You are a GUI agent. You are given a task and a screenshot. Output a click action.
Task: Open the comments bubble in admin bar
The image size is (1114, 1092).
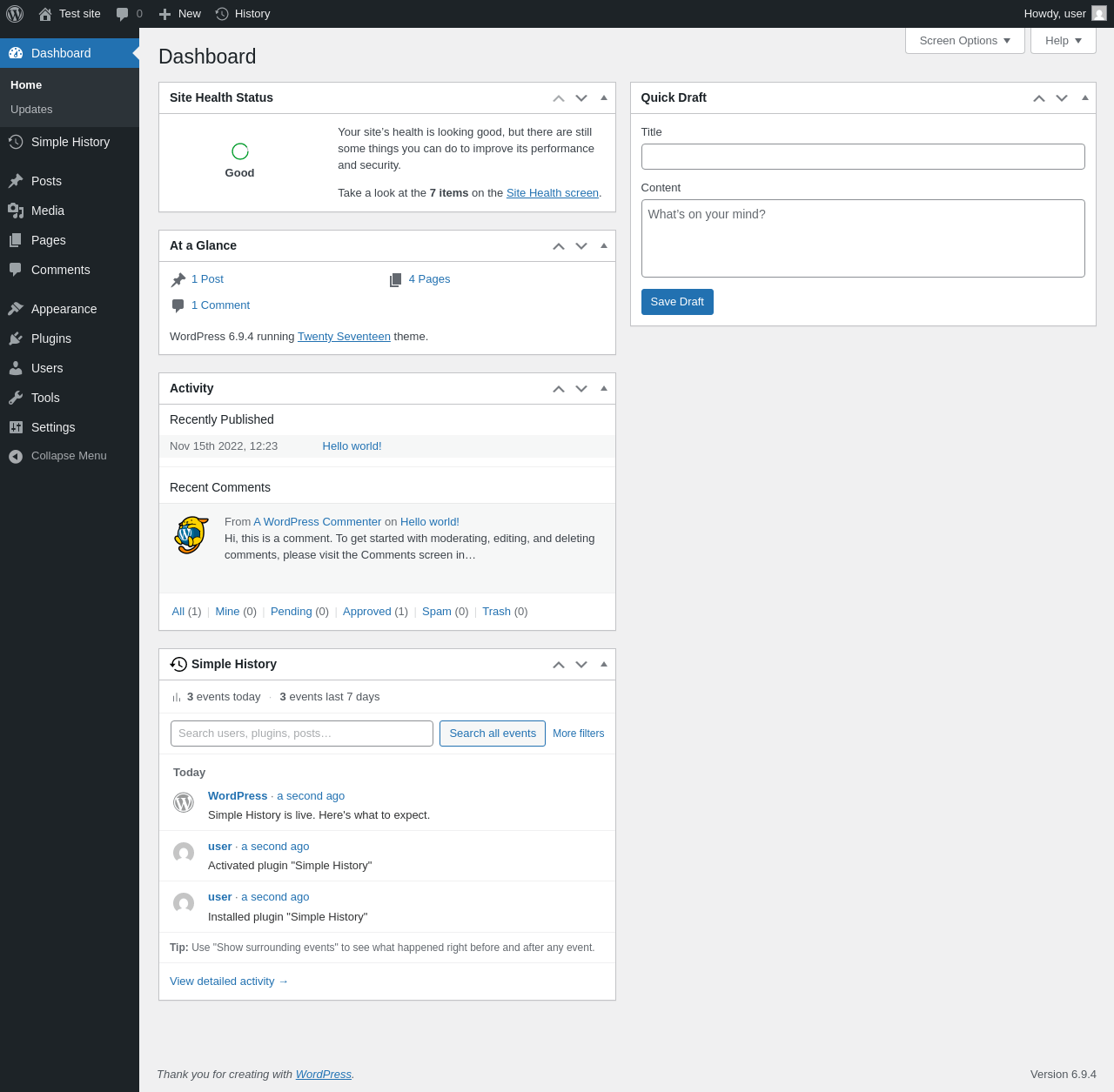coord(129,14)
